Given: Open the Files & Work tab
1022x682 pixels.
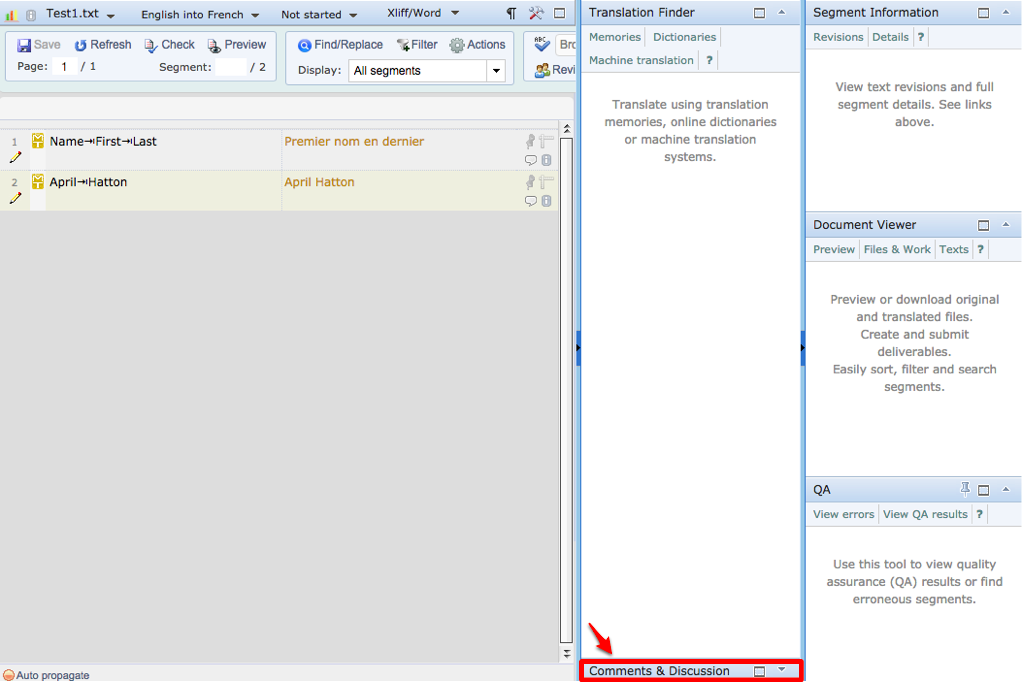Looking at the screenshot, I should (x=897, y=249).
